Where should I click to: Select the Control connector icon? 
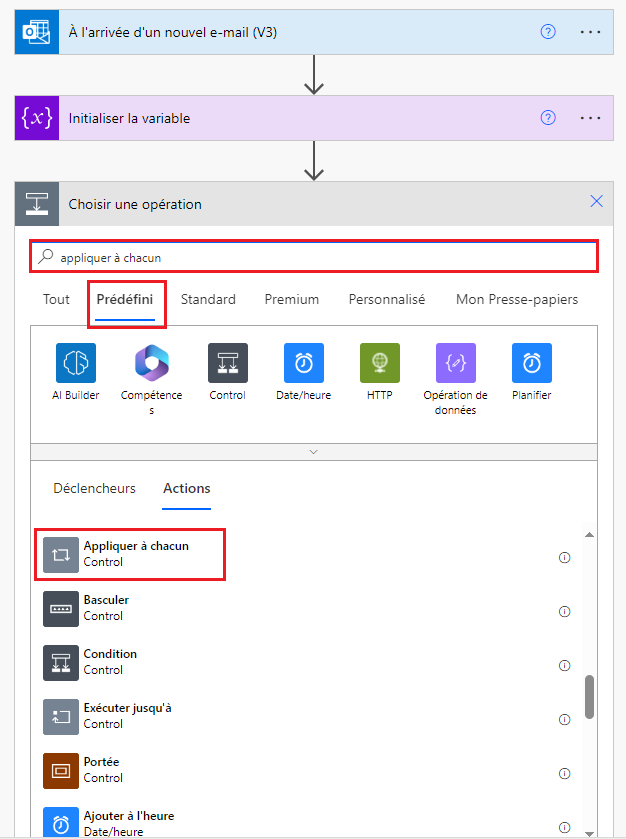pyautogui.click(x=228, y=363)
